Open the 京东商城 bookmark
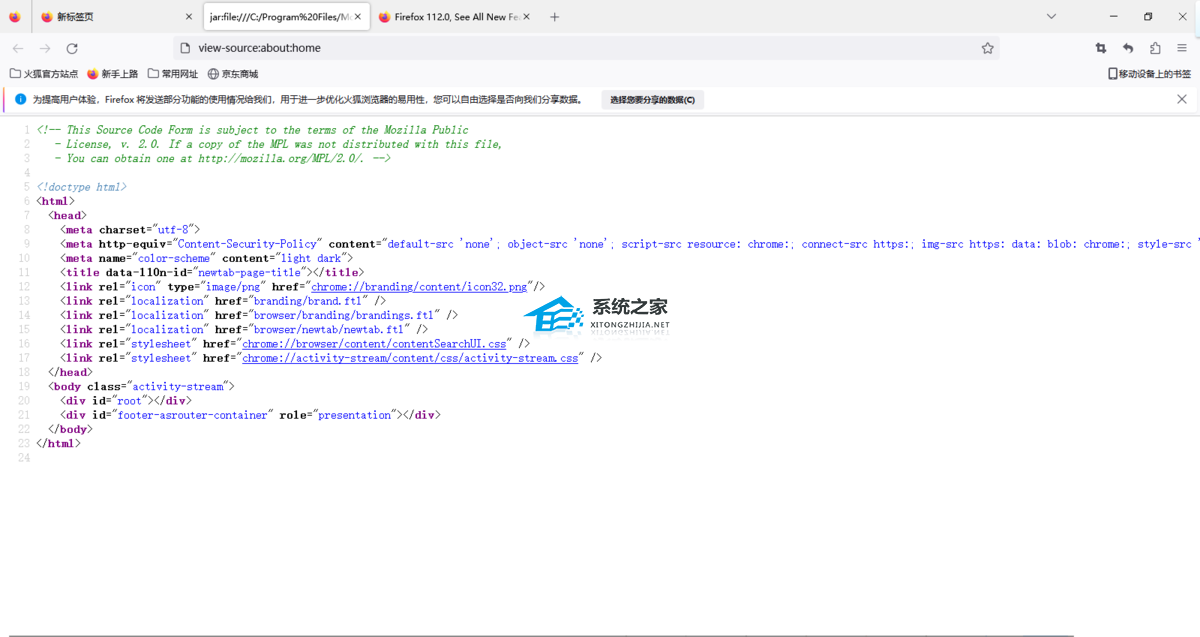The width and height of the screenshot is (1200, 637). click(x=233, y=74)
